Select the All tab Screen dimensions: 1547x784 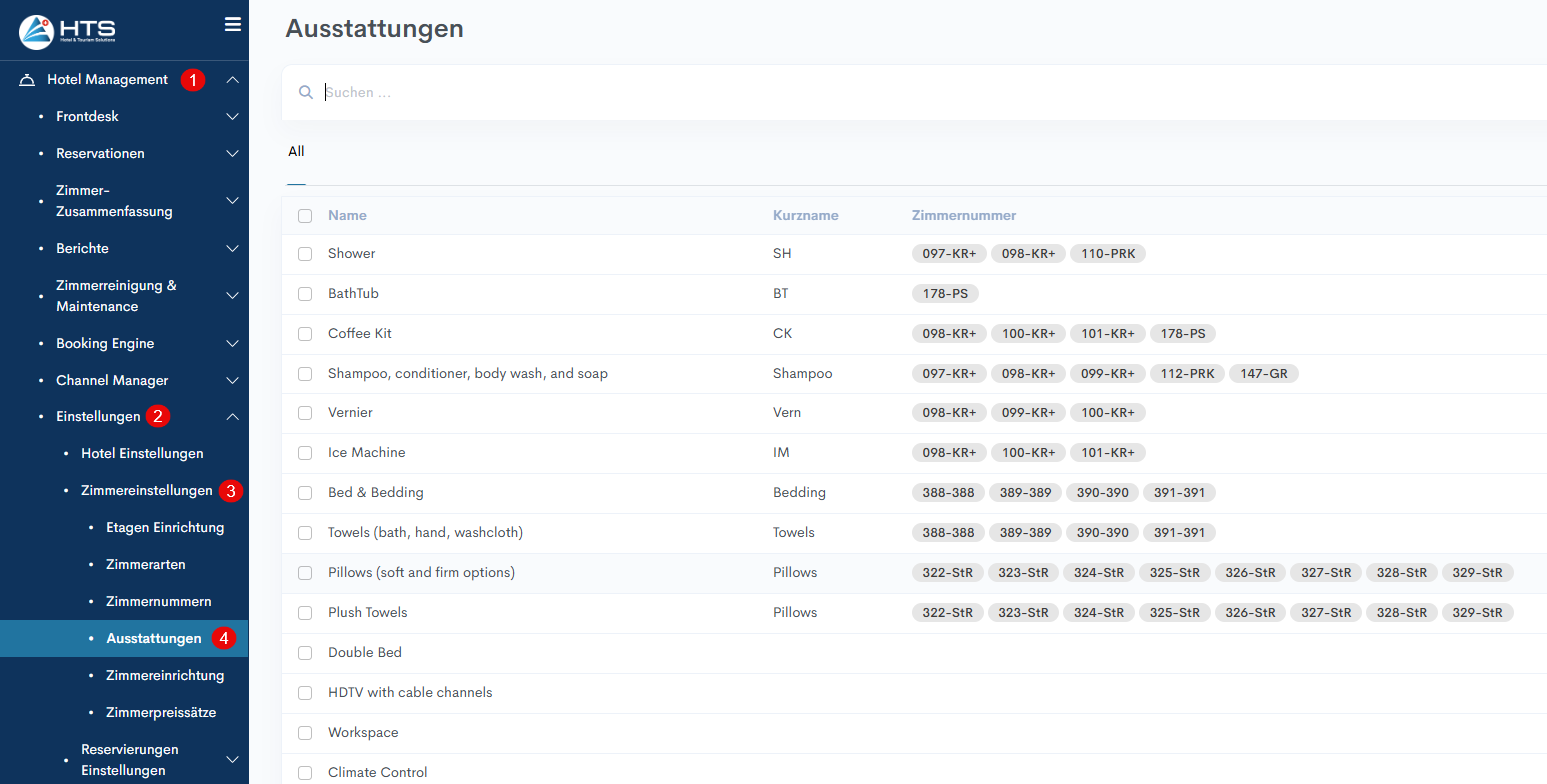coord(296,152)
